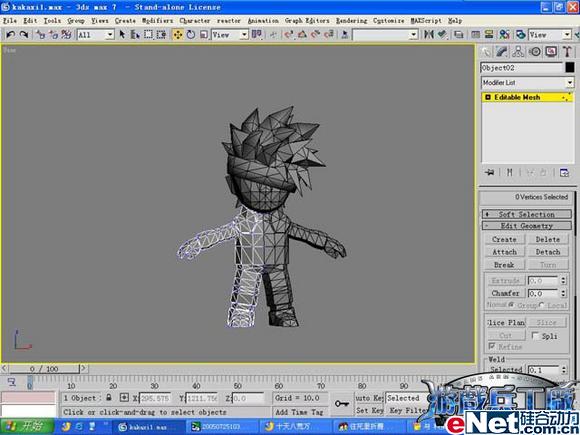Tick the Split checkbox
The width and height of the screenshot is (580, 435).
coord(535,335)
